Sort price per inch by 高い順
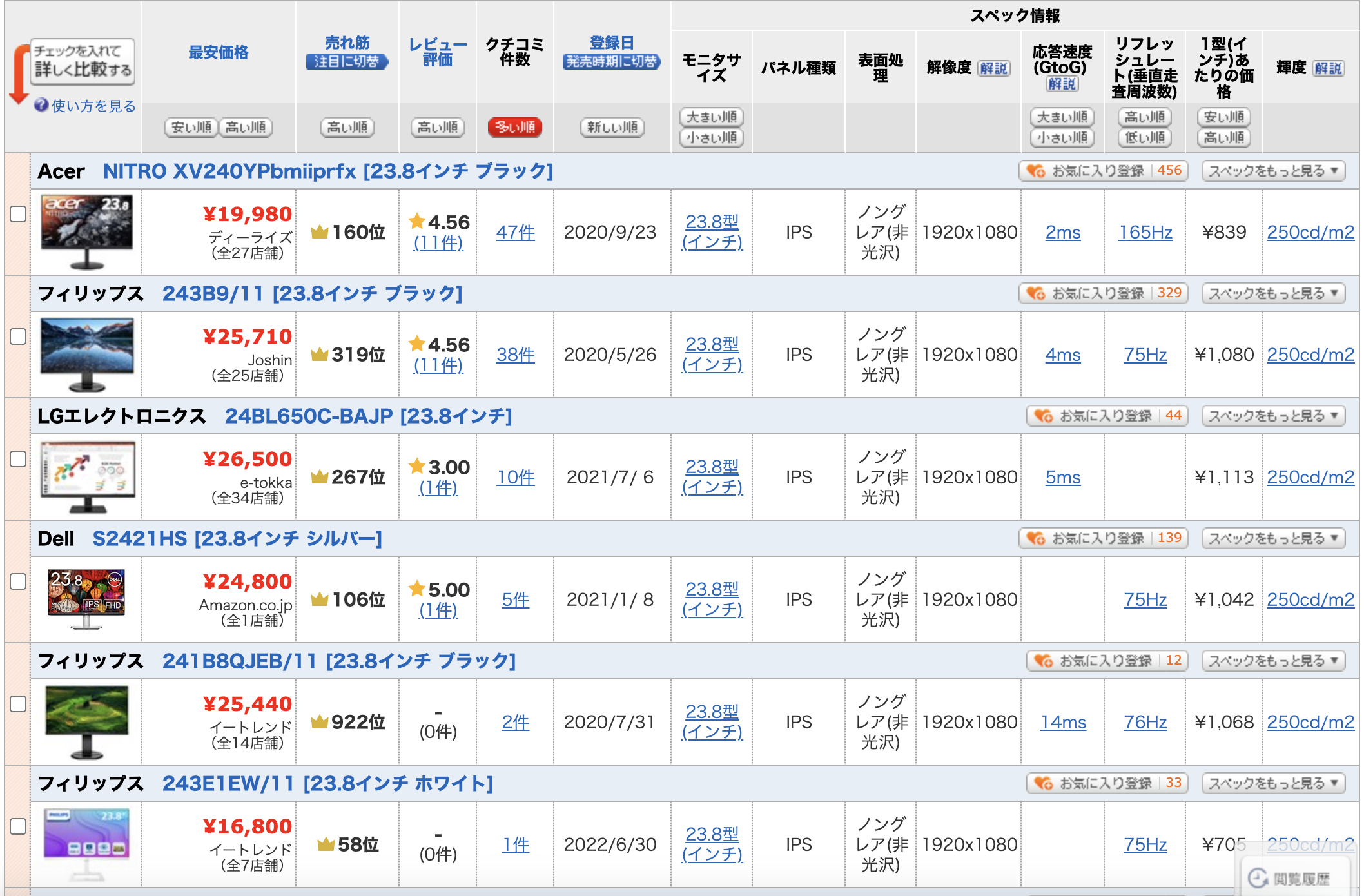 (1224, 137)
